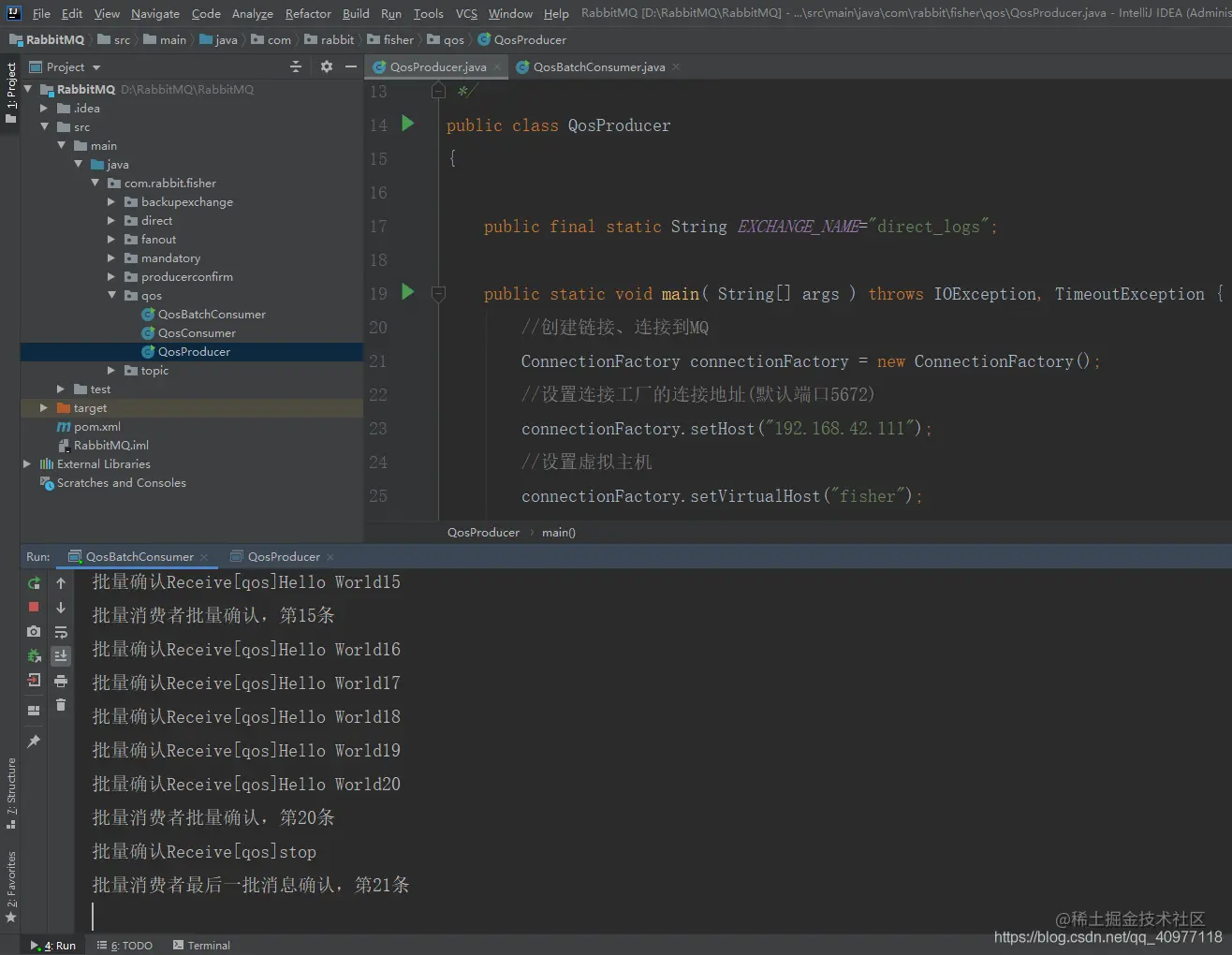This screenshot has width=1232, height=955.
Task: Open pom.xml in project tree
Action: click(96, 426)
